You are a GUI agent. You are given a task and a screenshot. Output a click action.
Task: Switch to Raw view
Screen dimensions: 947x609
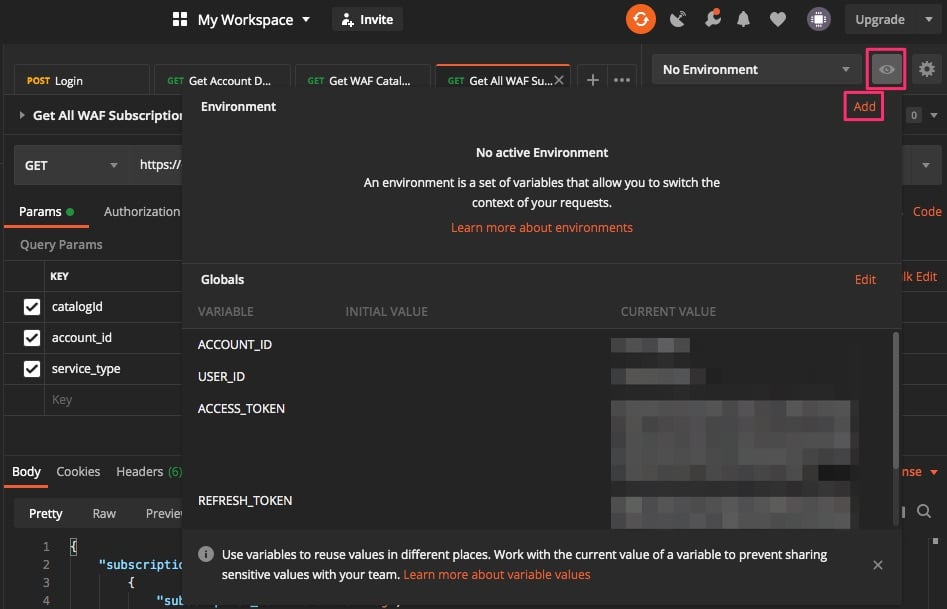(x=104, y=514)
